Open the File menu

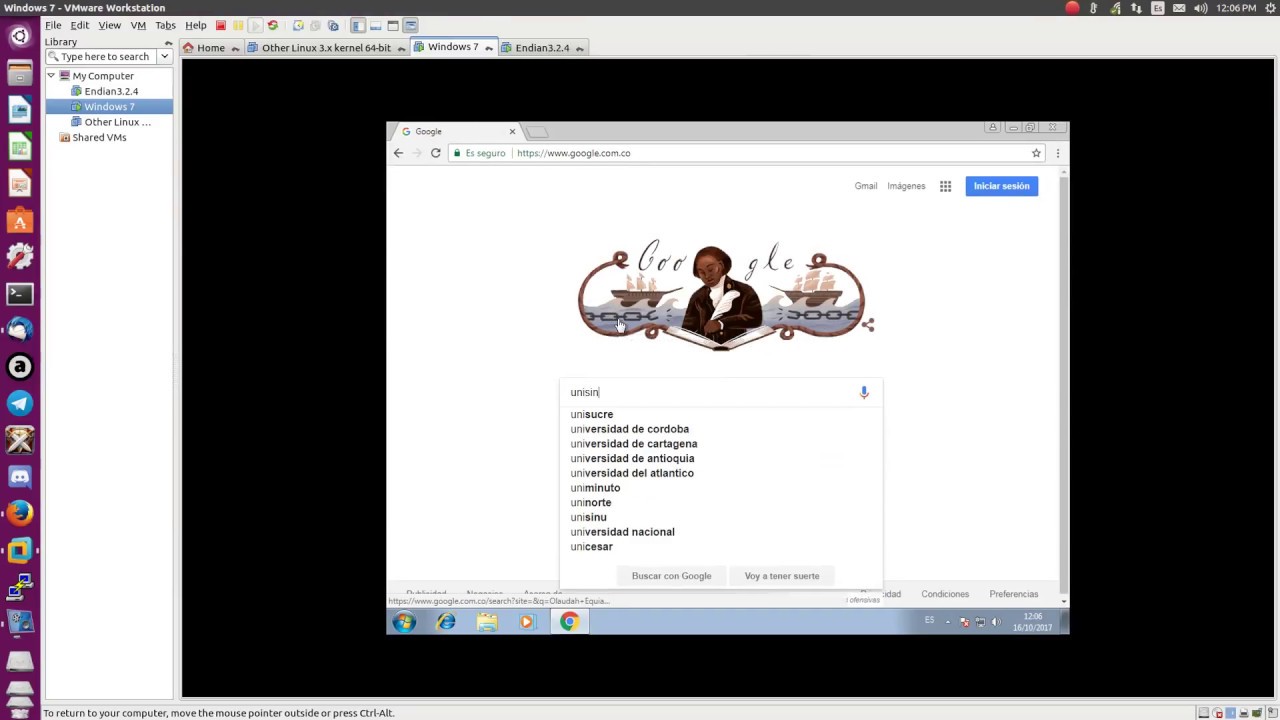(x=53, y=25)
